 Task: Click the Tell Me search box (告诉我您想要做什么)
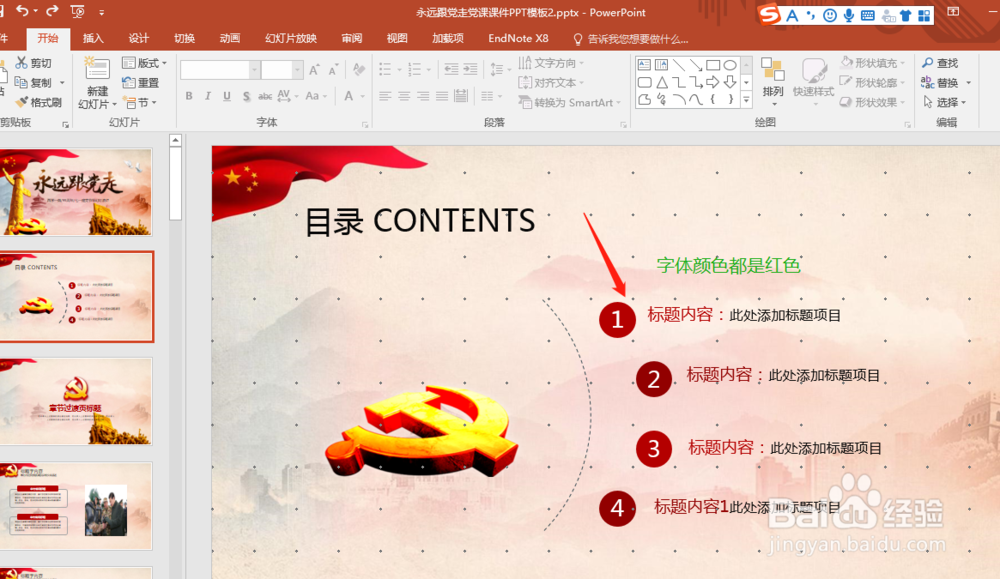pos(631,39)
